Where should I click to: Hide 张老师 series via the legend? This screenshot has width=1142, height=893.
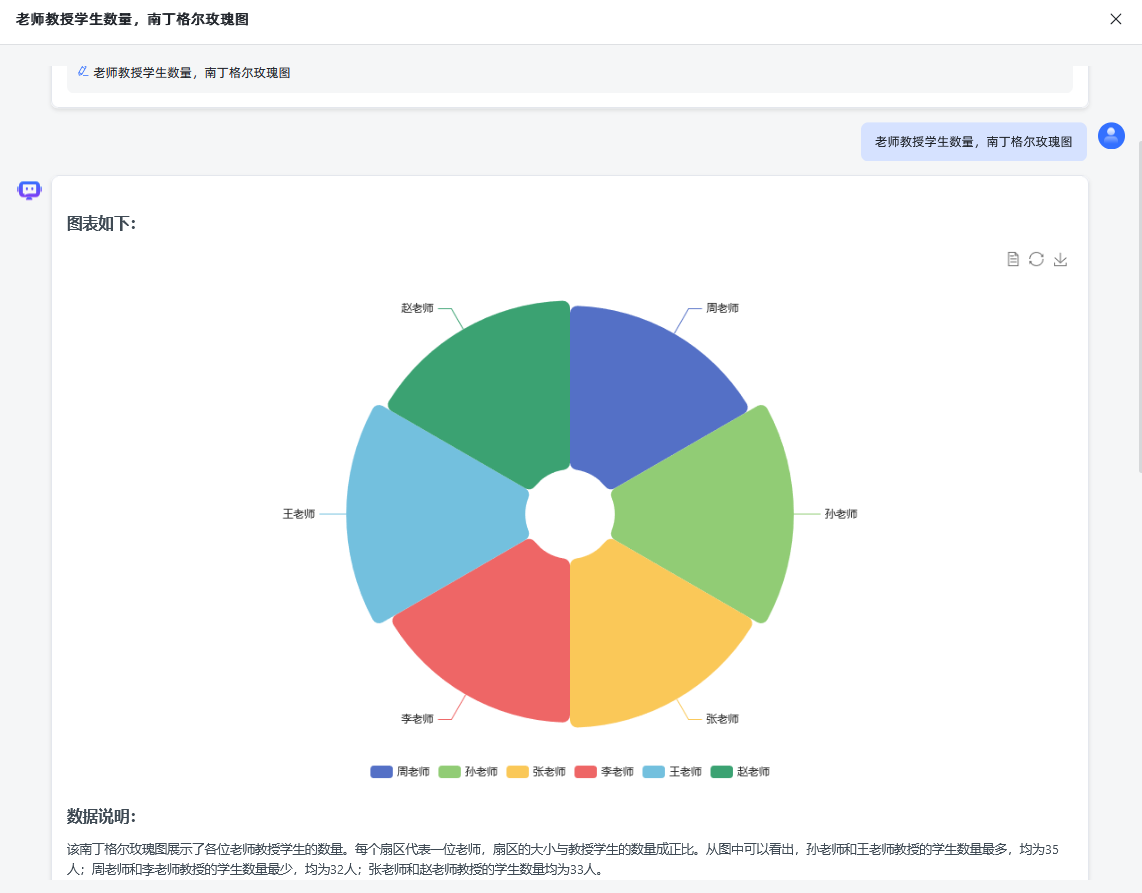pyautogui.click(x=535, y=772)
